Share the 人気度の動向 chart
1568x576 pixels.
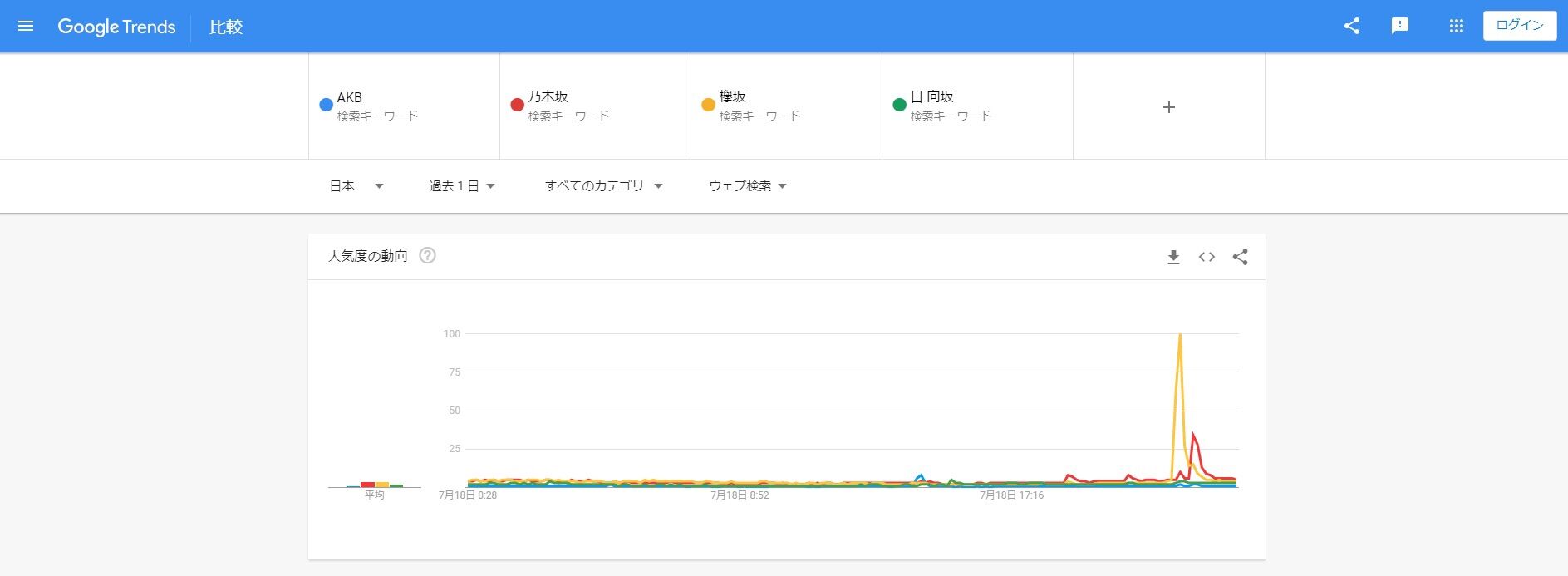point(1240,258)
